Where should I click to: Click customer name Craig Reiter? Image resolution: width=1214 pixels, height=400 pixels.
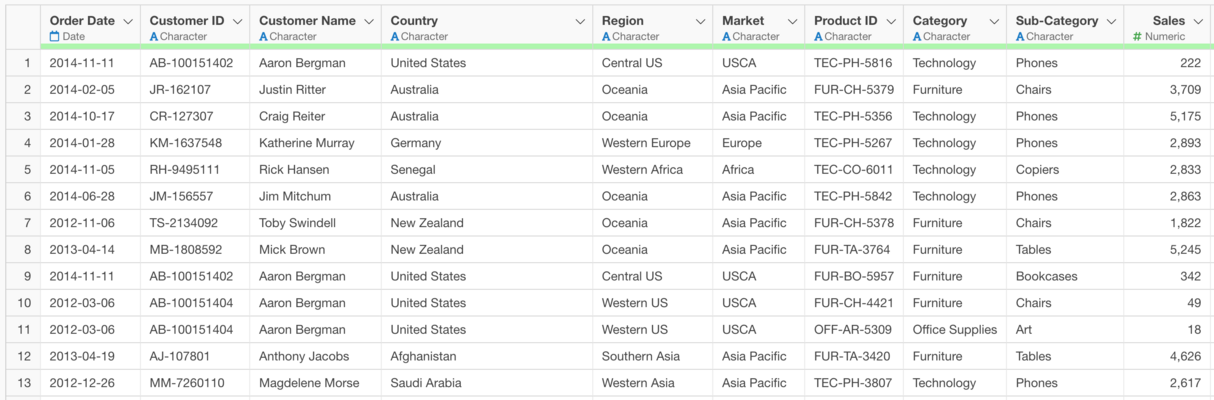(292, 116)
